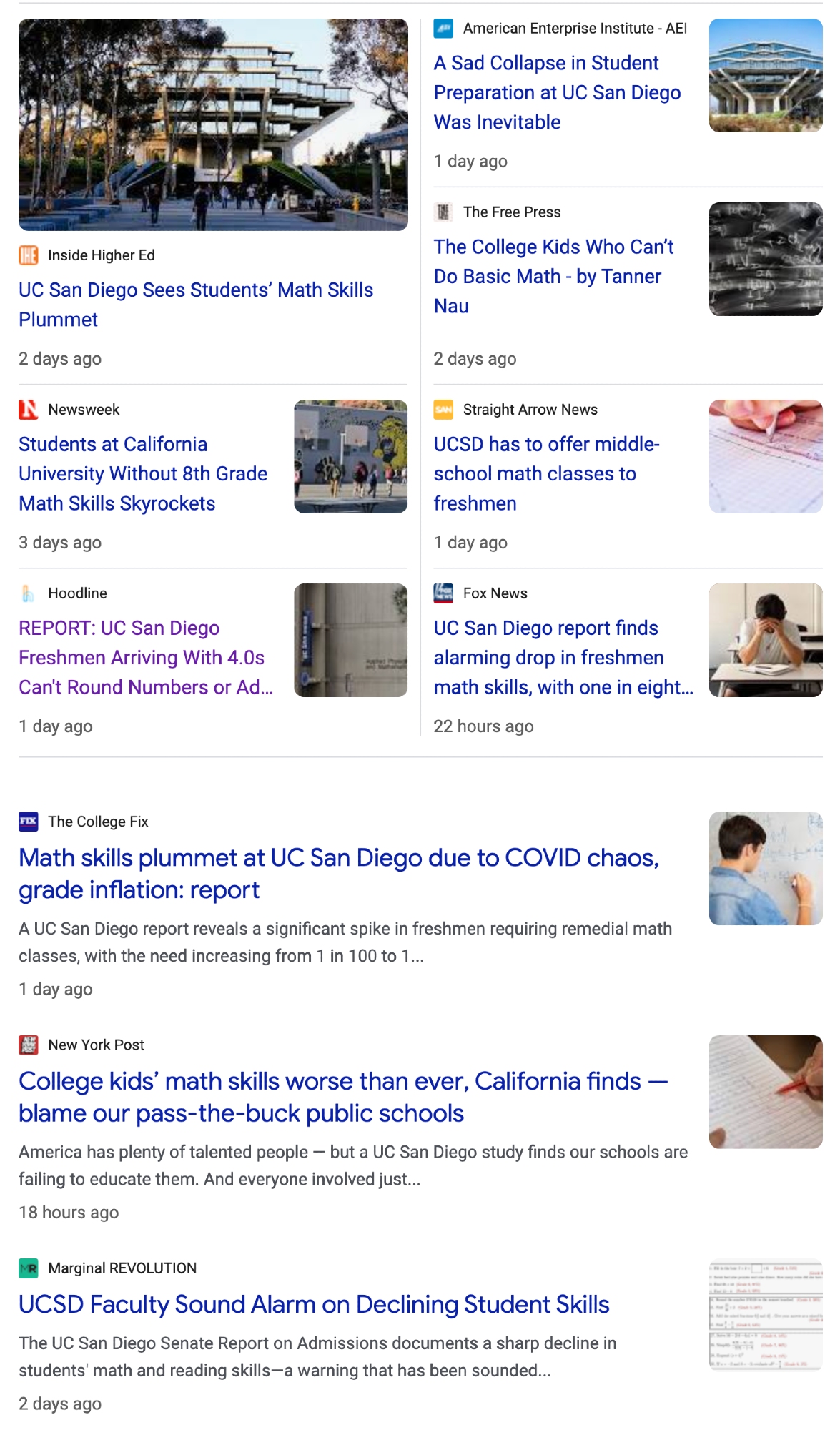Open 'UCSD Faculty Sound Alarm on Declining Student Skills'

tap(314, 1305)
